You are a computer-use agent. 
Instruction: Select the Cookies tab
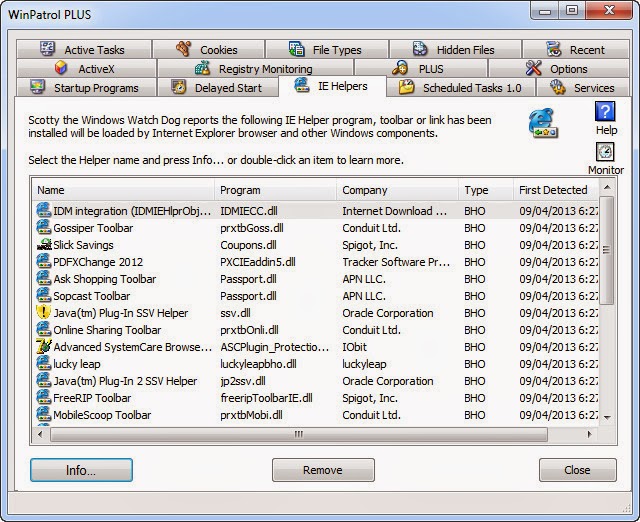[208, 49]
